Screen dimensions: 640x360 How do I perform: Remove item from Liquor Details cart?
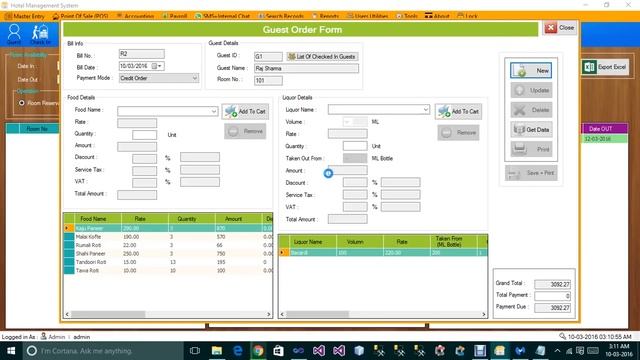(458, 133)
